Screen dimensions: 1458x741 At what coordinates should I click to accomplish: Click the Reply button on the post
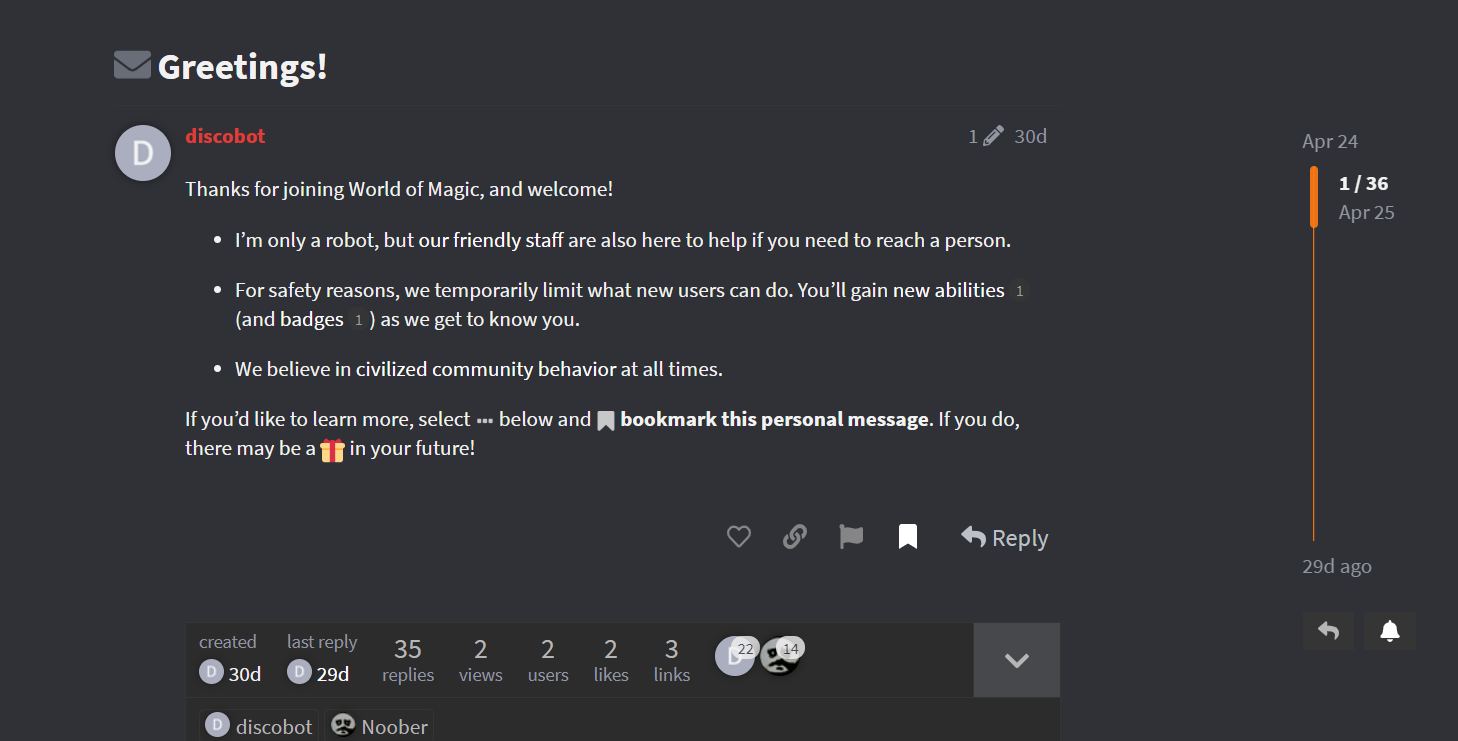coord(1005,537)
